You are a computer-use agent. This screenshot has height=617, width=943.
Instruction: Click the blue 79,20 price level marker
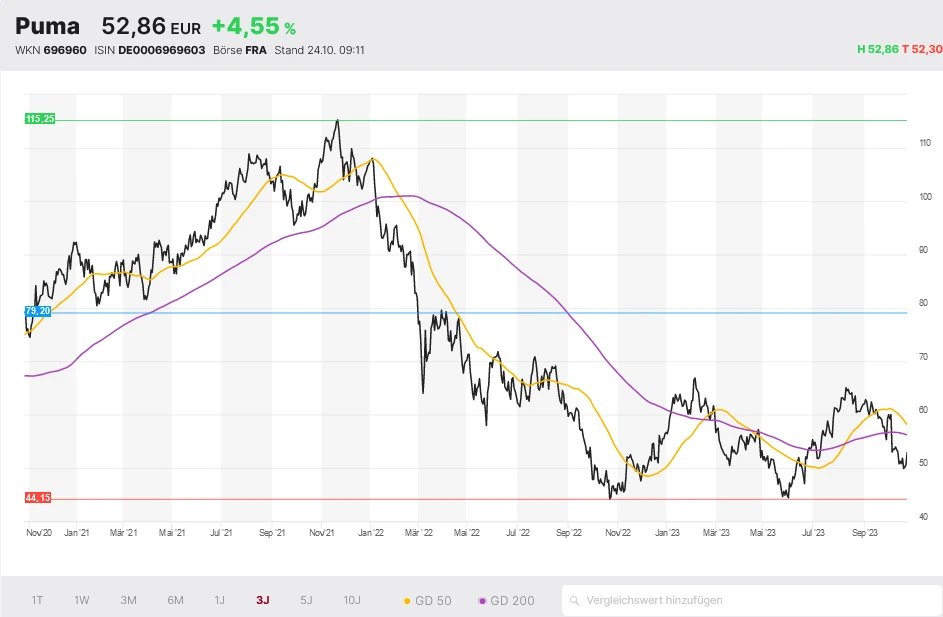tap(38, 312)
